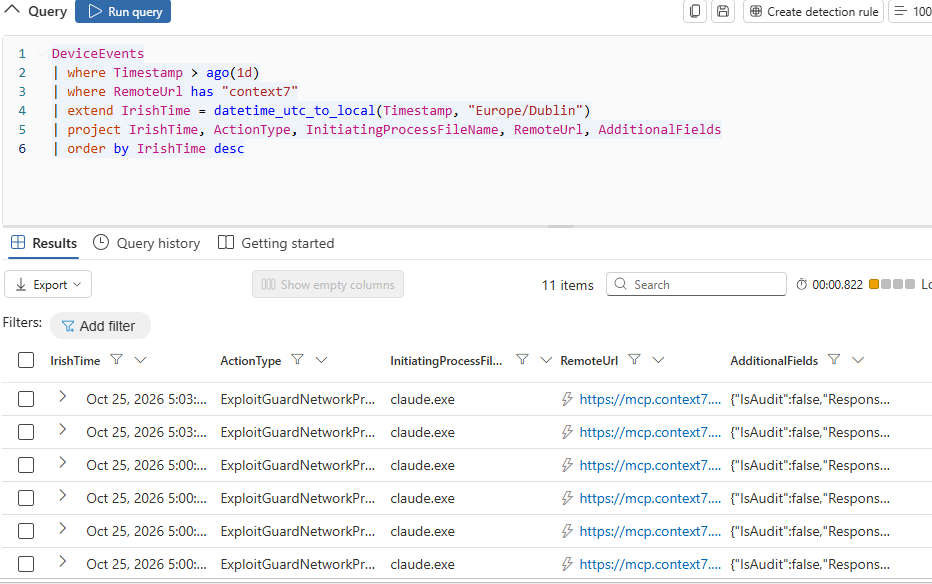Tick the select-all checkbox in the header row
This screenshot has height=584, width=932.
point(26,360)
